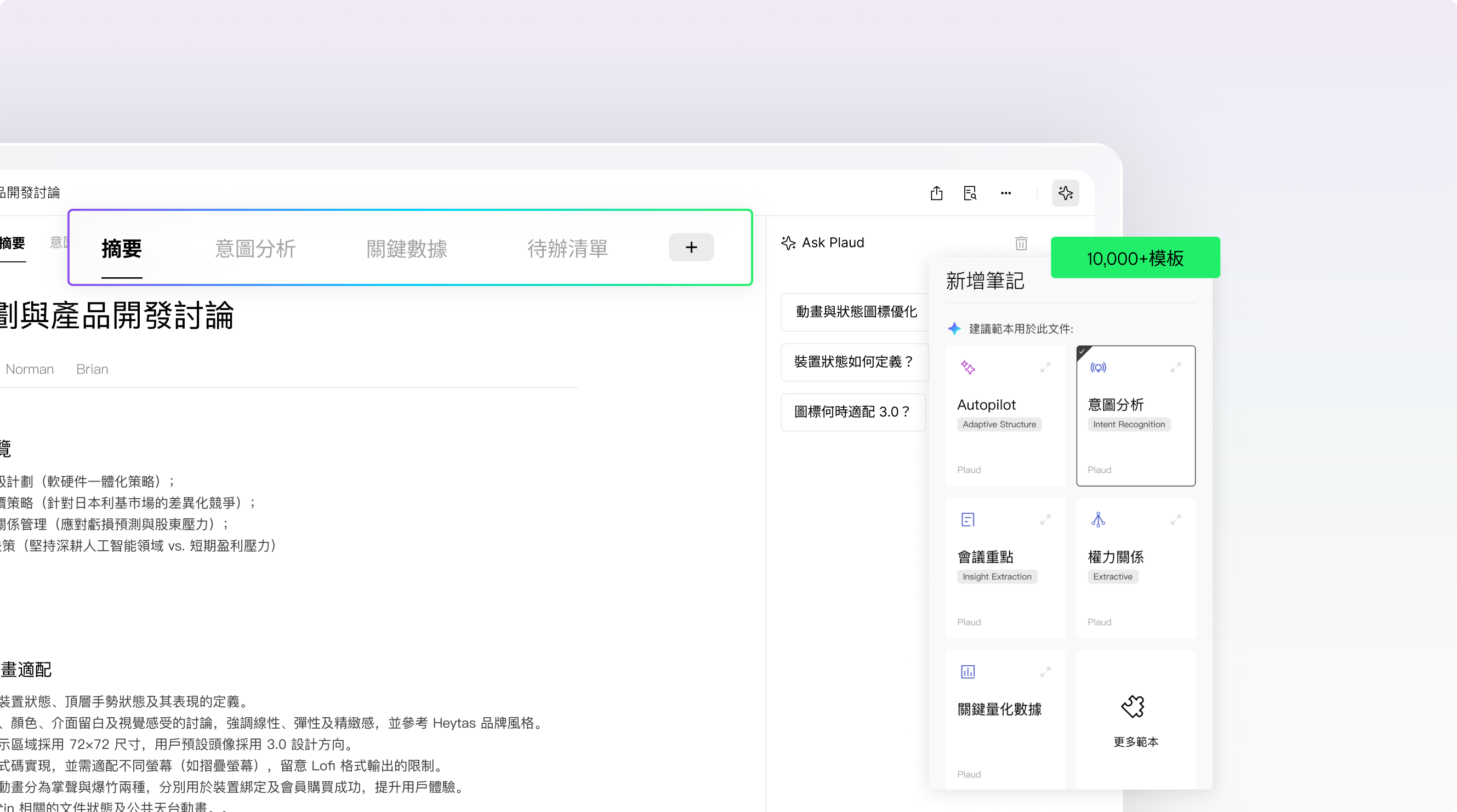Image resolution: width=1457 pixels, height=812 pixels.
Task: Select the checked 意圖分析 template card
Action: 1135,416
